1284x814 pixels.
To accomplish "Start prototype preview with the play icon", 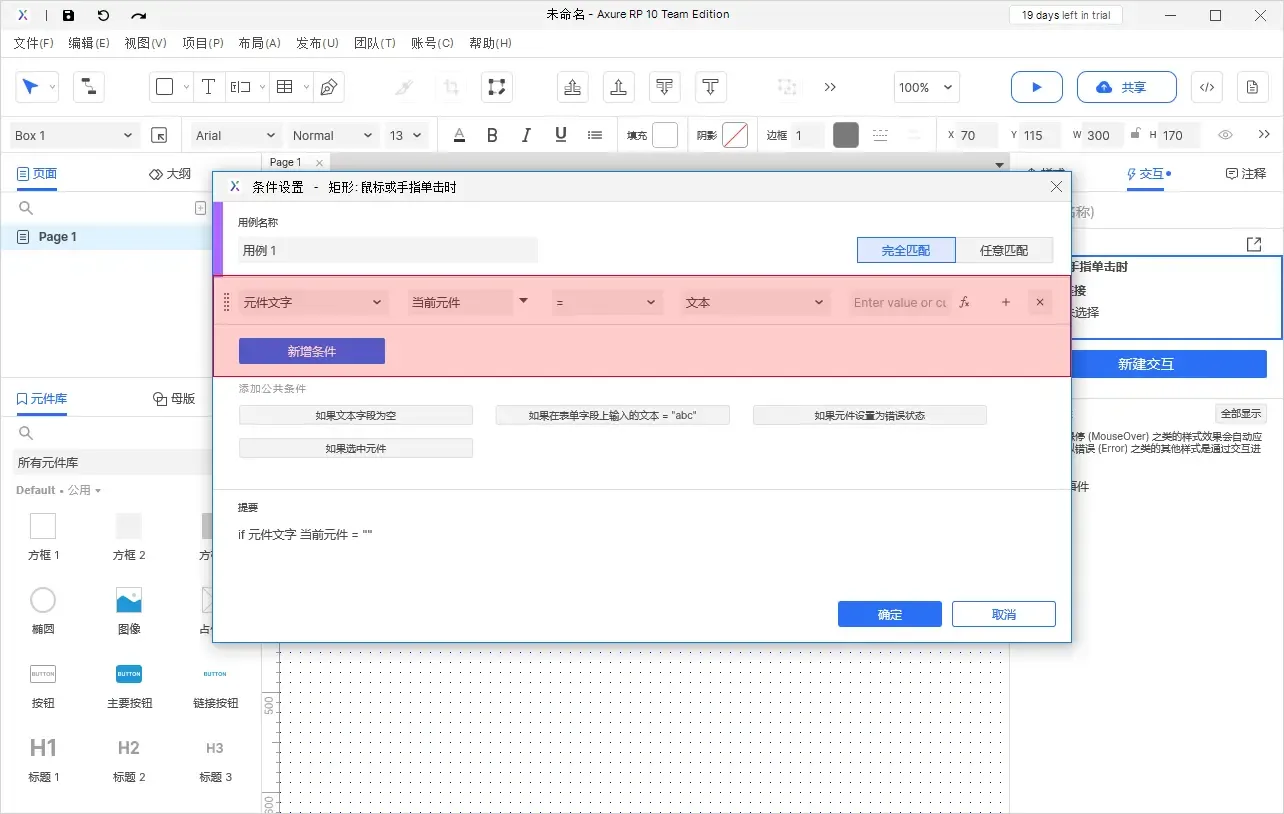I will click(1036, 87).
